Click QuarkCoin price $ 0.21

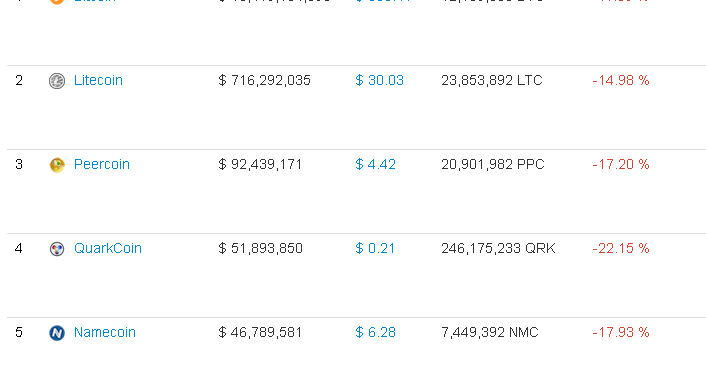click(375, 248)
